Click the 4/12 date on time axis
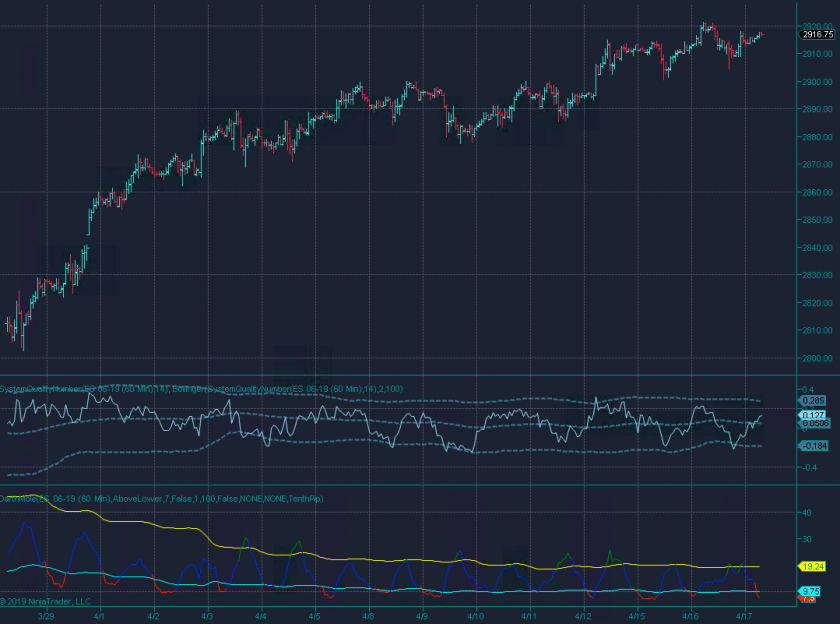The width and height of the screenshot is (840, 624). [583, 617]
